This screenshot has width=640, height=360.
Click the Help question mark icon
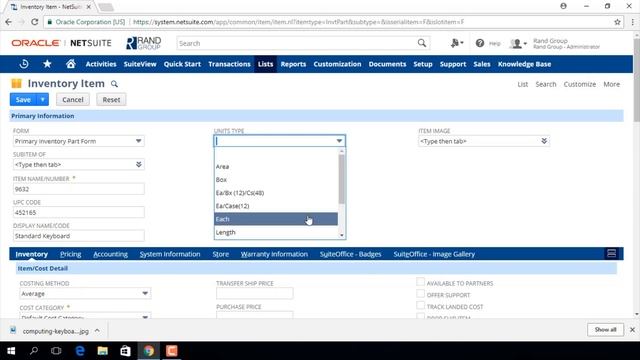(480, 43)
